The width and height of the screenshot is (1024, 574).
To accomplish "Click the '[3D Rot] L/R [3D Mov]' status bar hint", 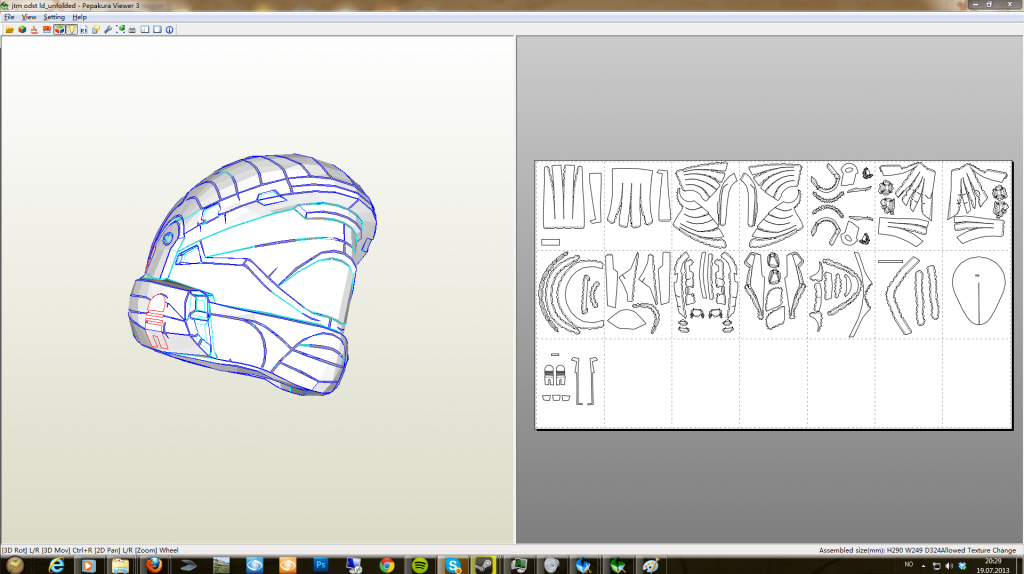I will pyautogui.click(x=36, y=550).
